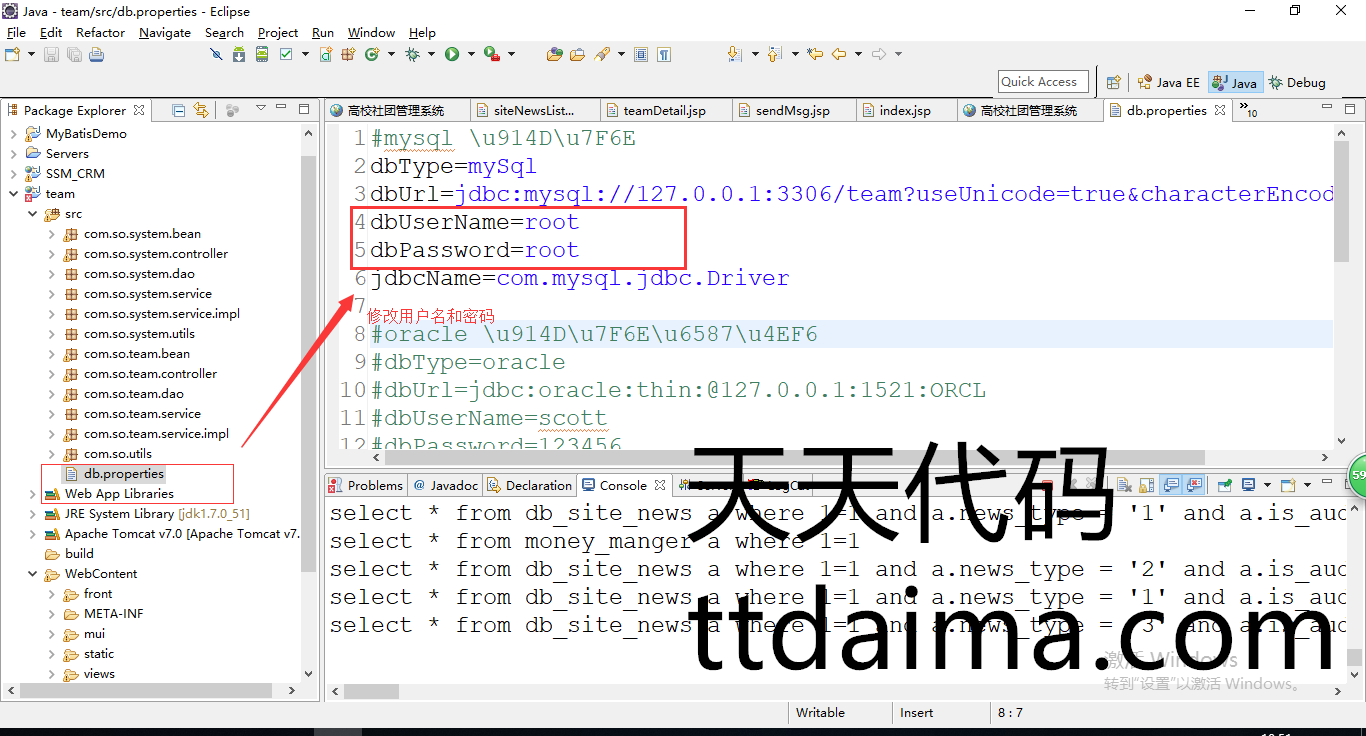Toggle Show Whitespace Characters button
This screenshot has height=736, width=1366.
point(664,54)
